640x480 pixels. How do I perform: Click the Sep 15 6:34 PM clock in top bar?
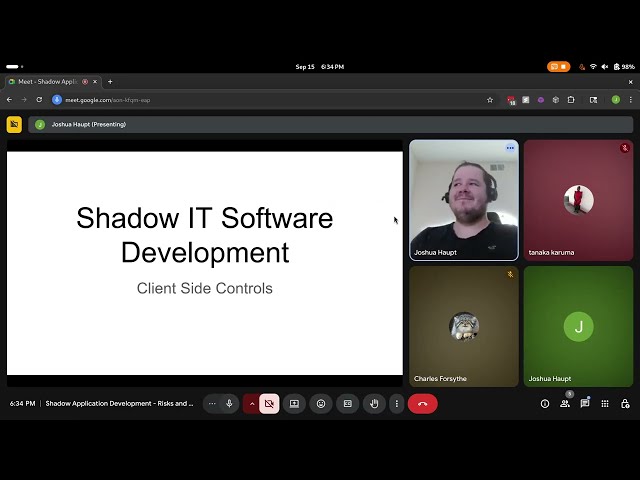320,67
